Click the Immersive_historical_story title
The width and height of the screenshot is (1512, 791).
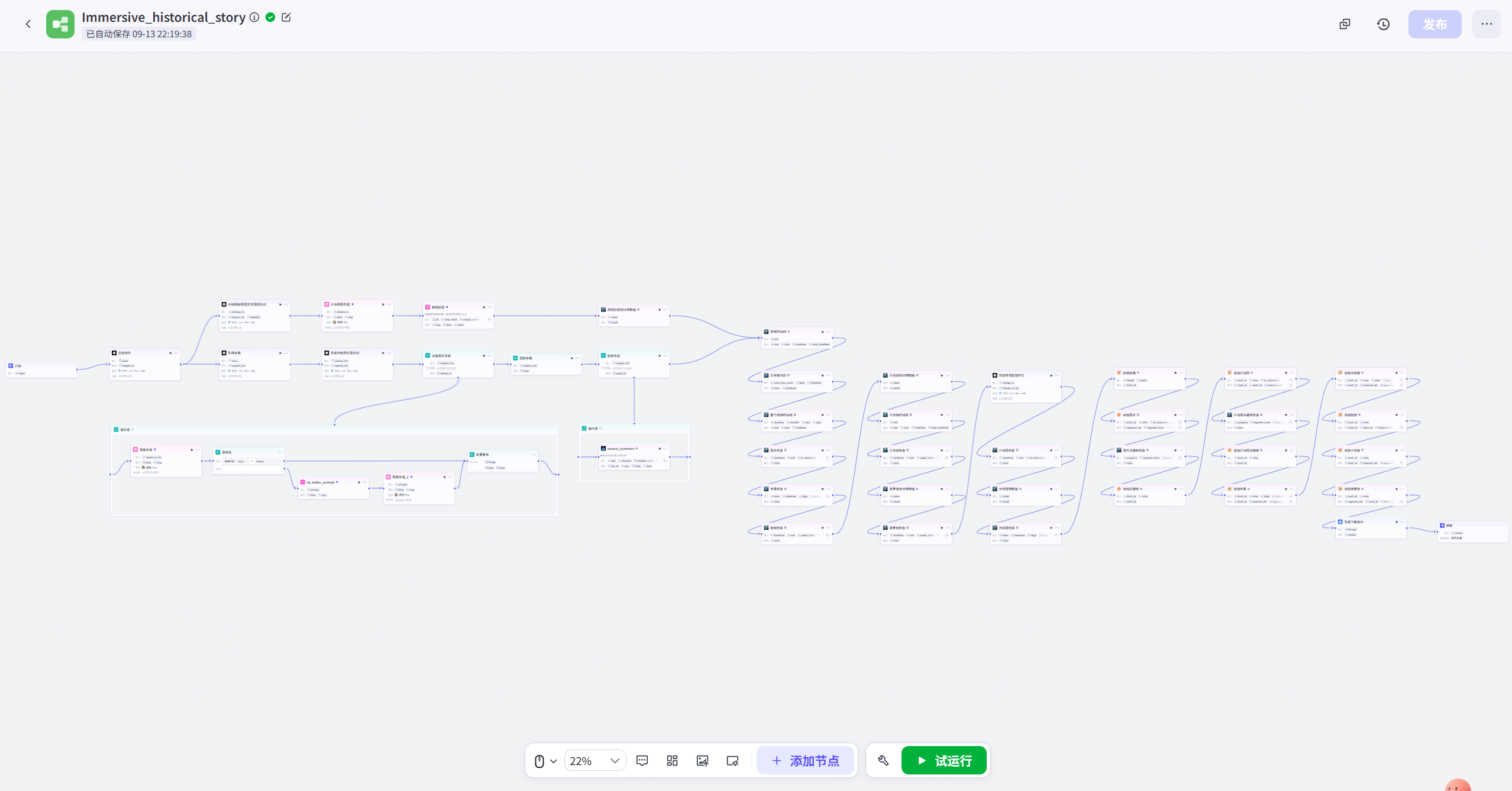click(x=163, y=17)
